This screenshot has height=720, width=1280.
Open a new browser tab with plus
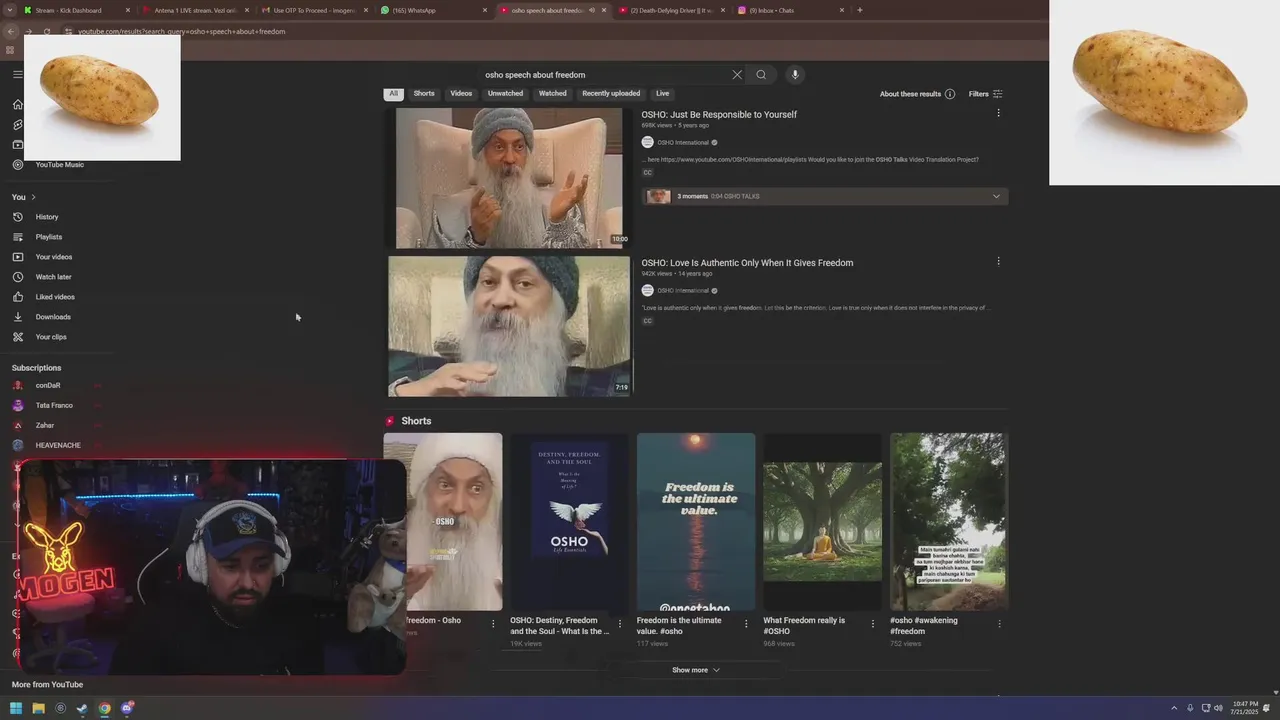[860, 10]
